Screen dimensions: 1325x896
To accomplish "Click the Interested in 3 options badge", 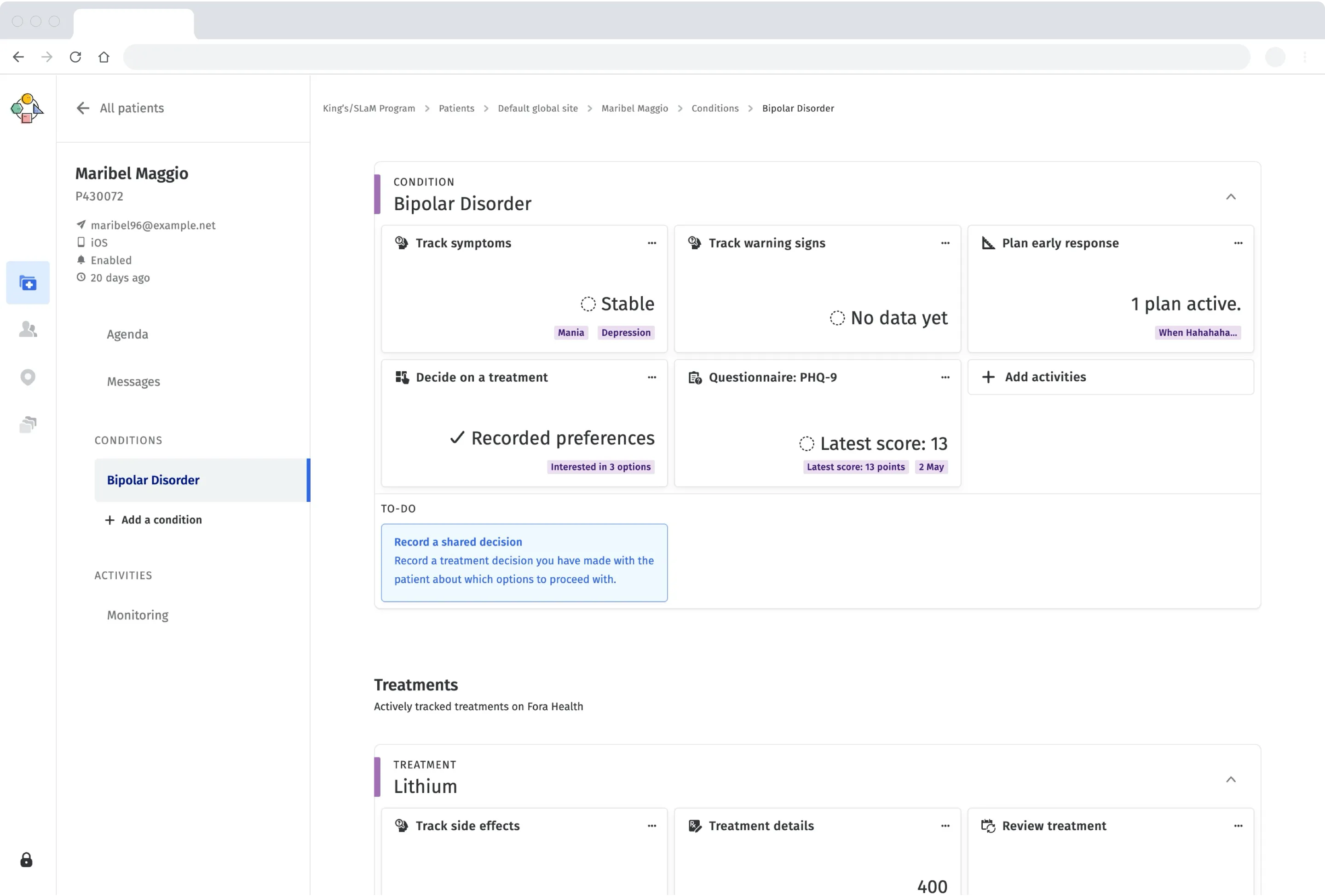I will (x=600, y=466).
